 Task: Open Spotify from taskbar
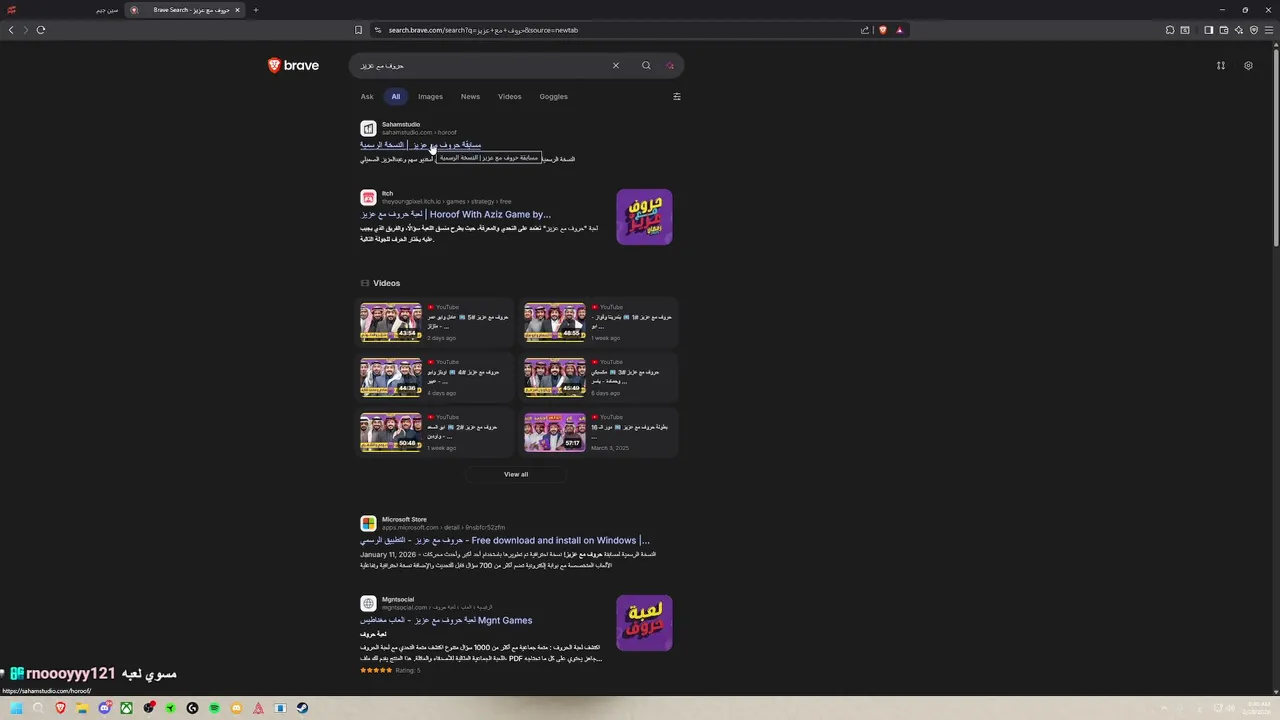pos(214,708)
